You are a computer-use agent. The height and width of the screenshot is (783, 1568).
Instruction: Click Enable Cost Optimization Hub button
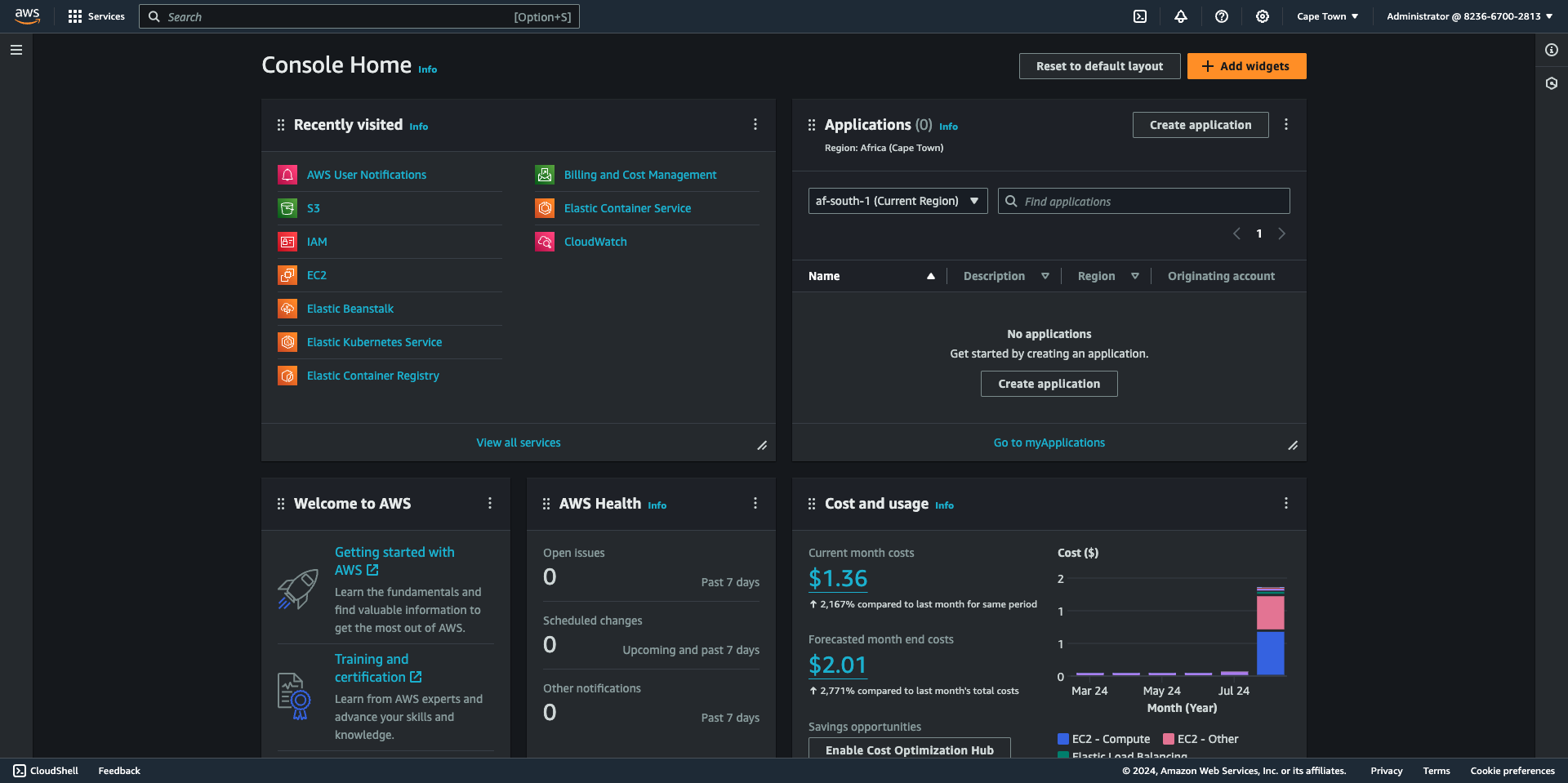coord(910,748)
